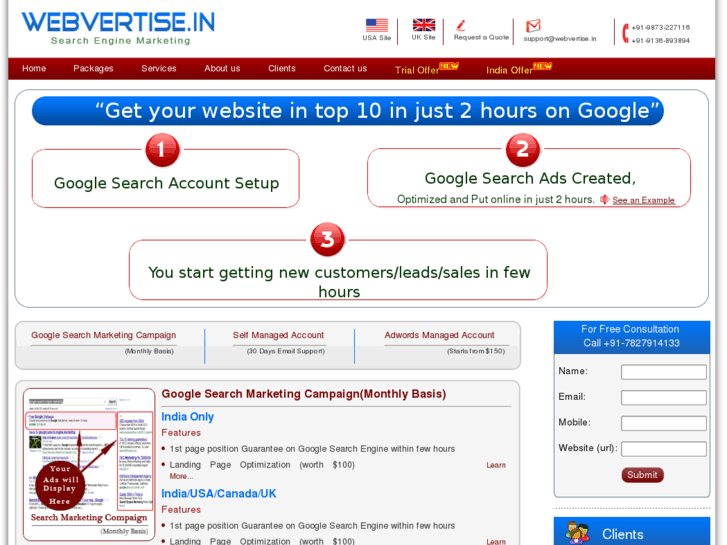
Task: Open the UK Site flag icon
Action: pyautogui.click(x=424, y=25)
